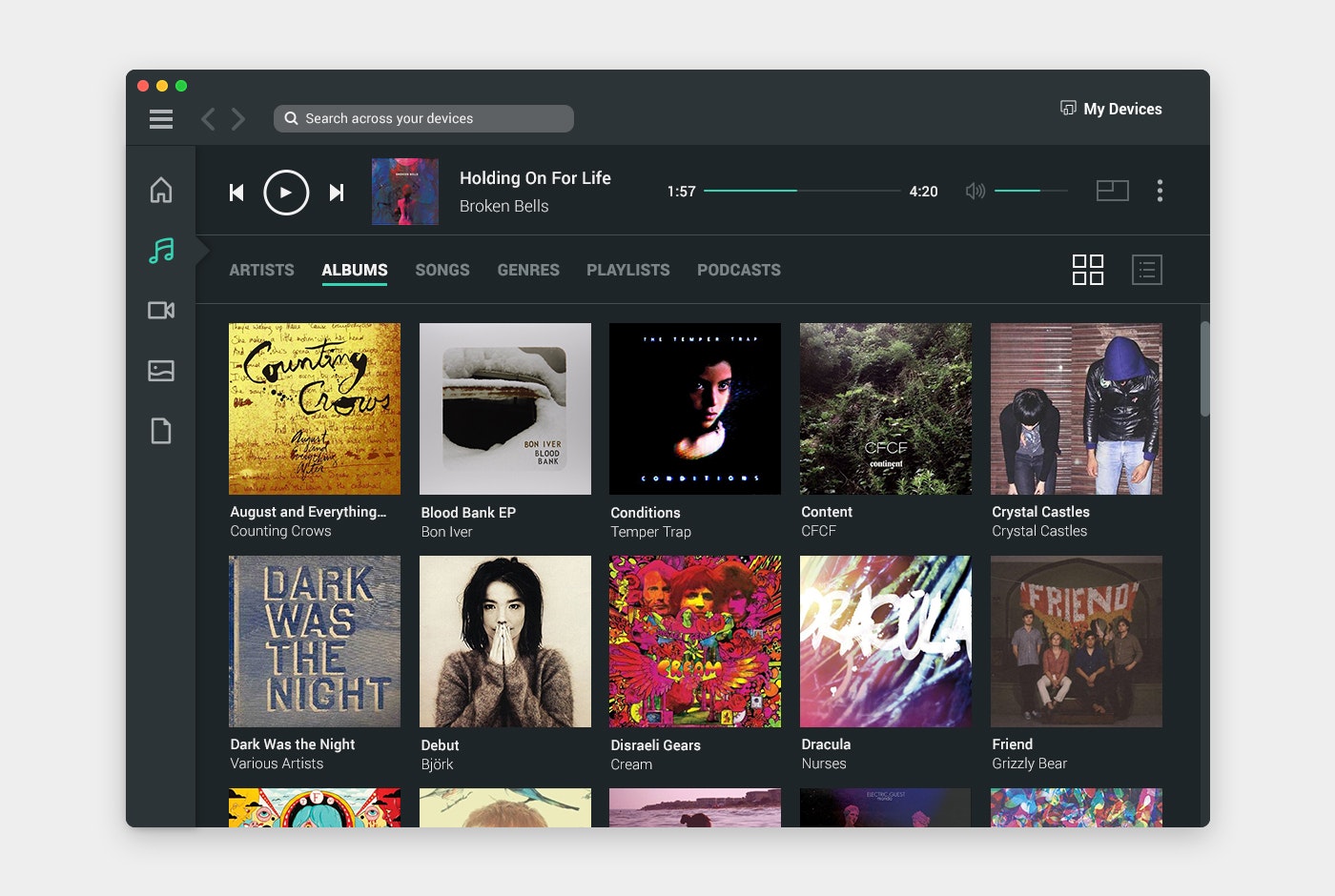This screenshot has height=896, width=1335.
Task: Go back with the left chevron
Action: 208,119
